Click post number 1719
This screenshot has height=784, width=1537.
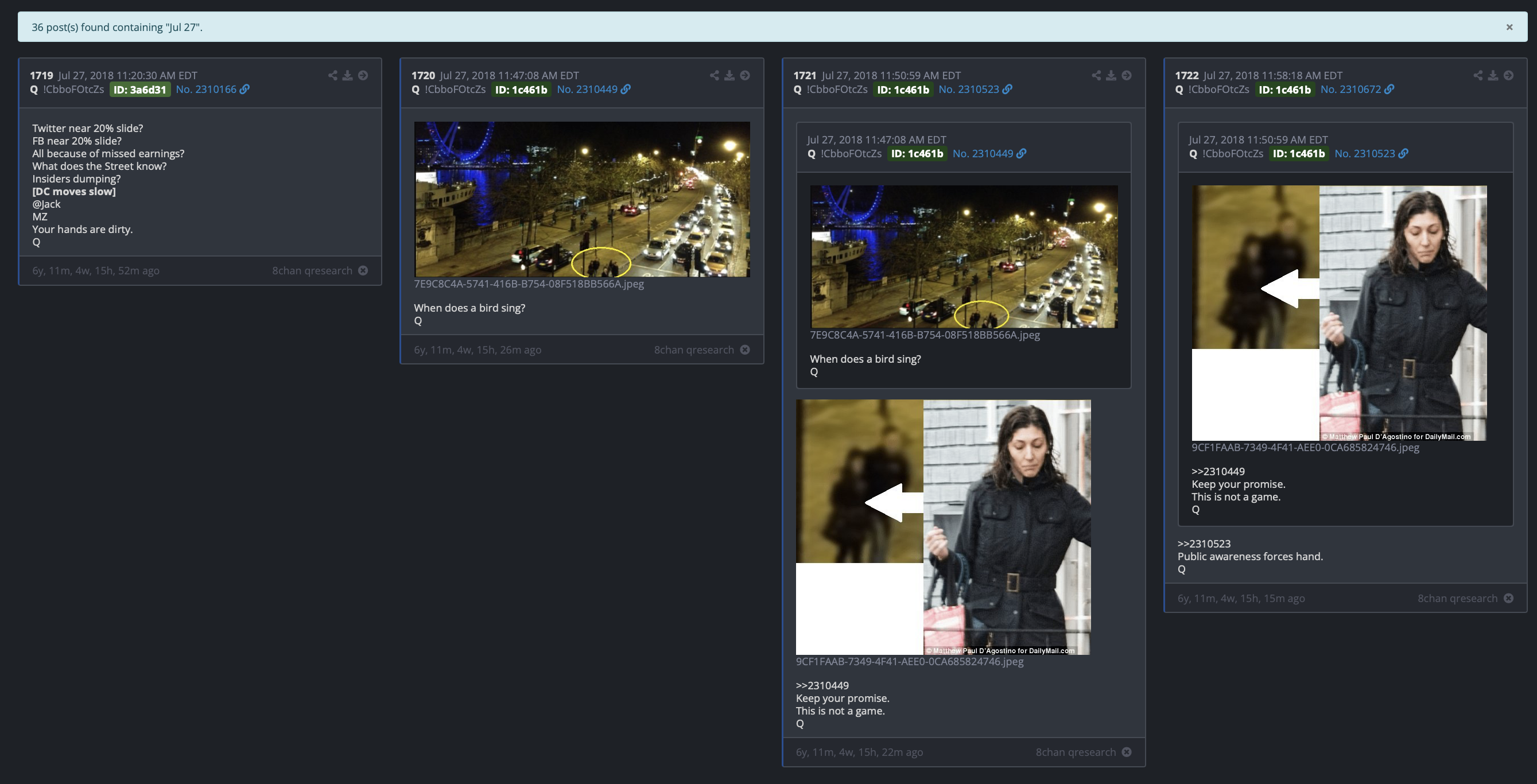click(x=41, y=75)
